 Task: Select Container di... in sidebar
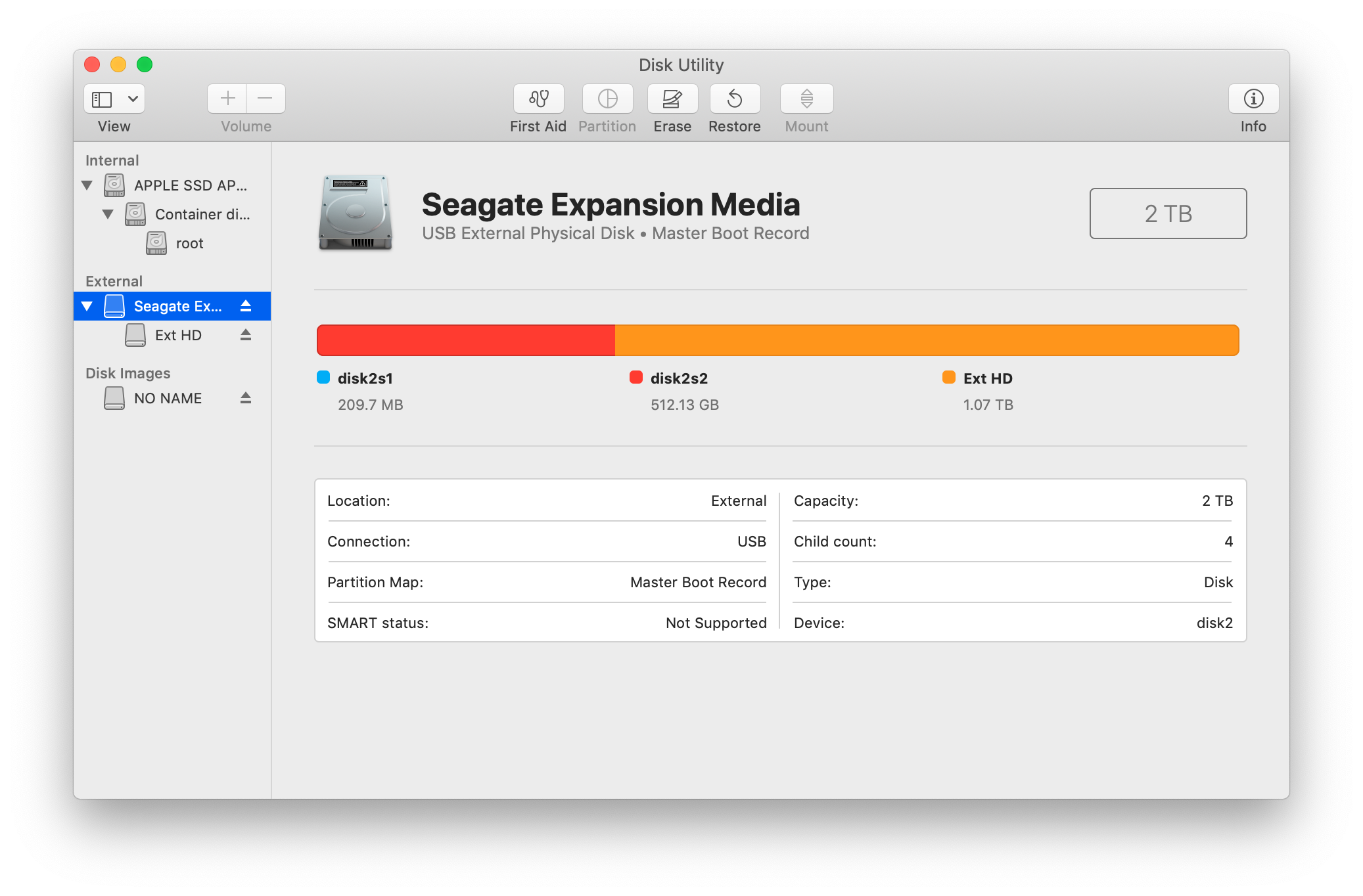point(172,214)
